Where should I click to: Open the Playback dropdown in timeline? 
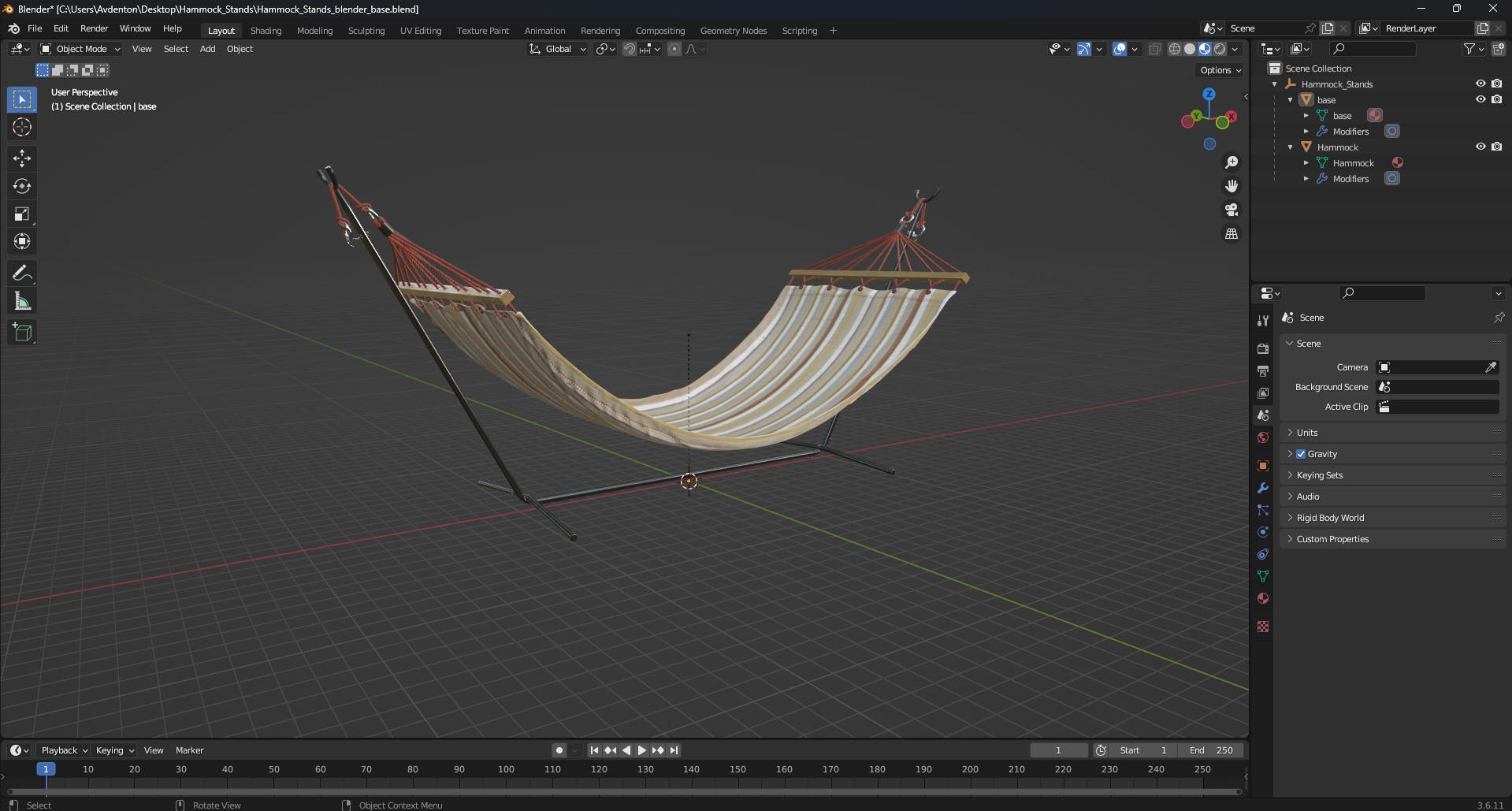point(65,750)
